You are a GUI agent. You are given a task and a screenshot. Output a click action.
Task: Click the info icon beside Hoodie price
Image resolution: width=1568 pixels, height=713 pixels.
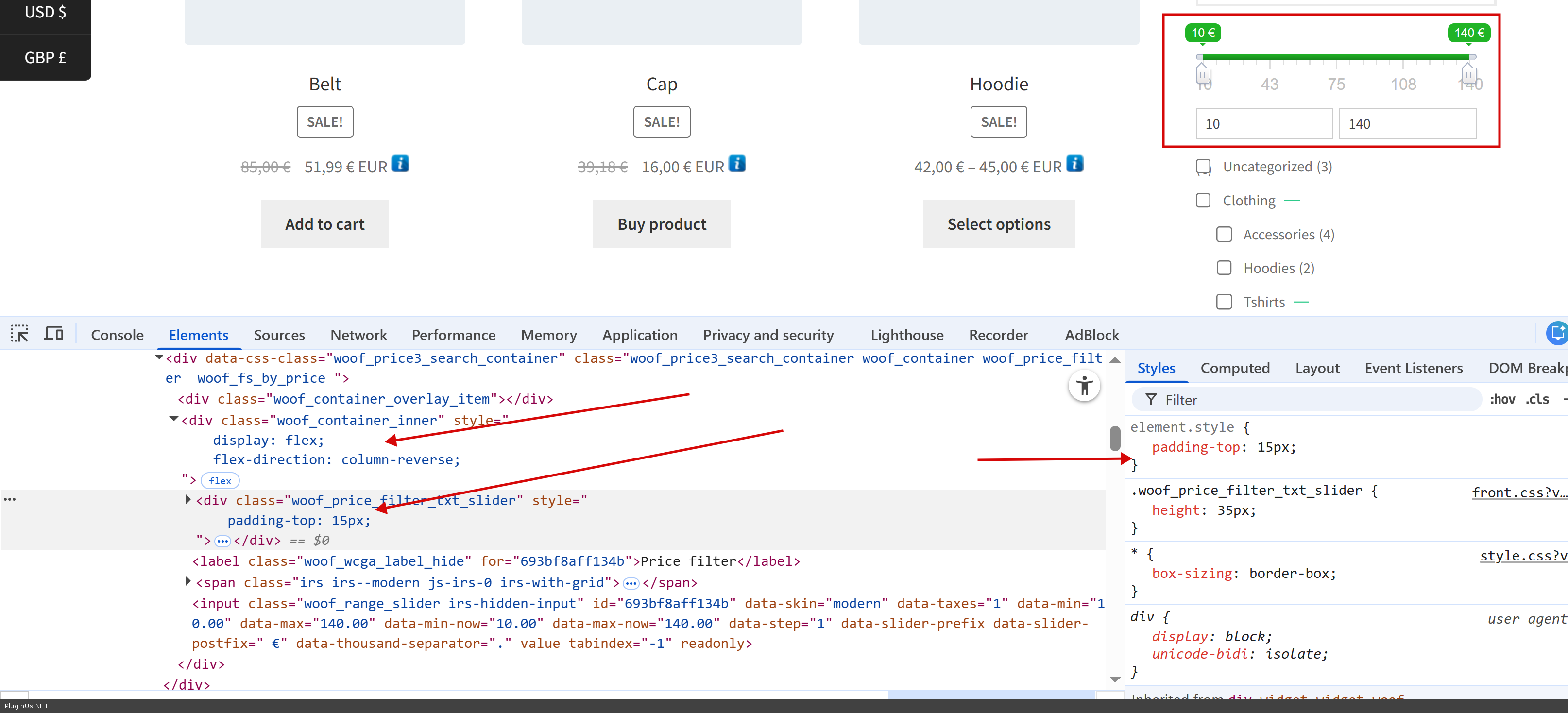[1074, 164]
